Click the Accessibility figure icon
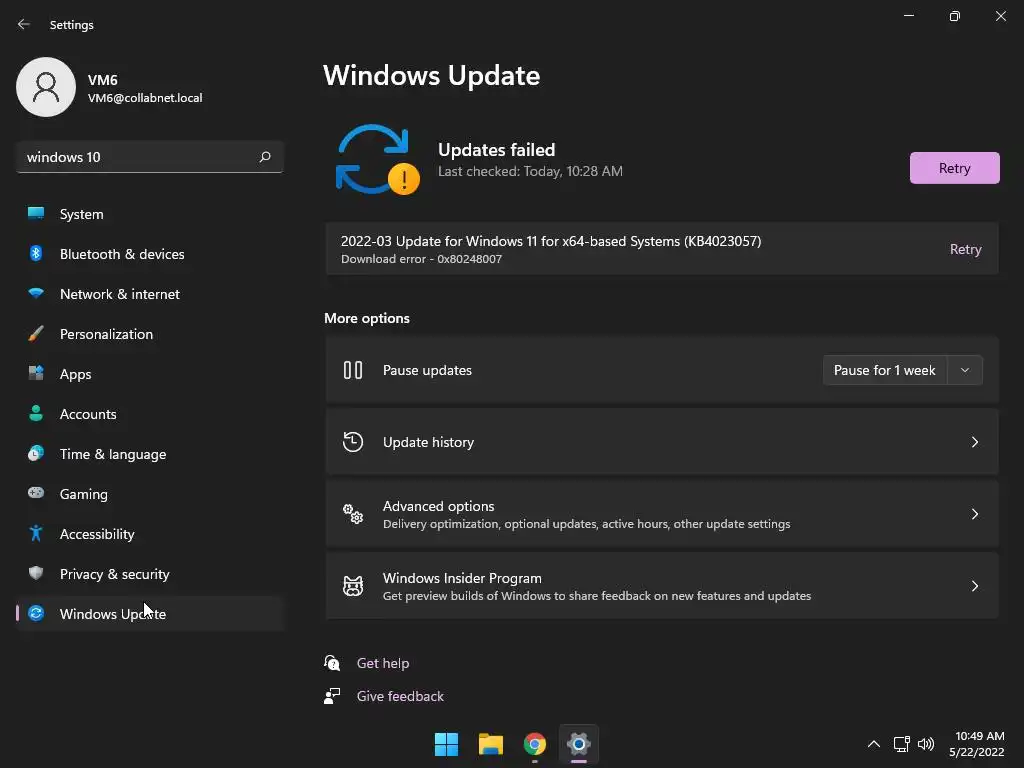The height and width of the screenshot is (768, 1024). (x=36, y=534)
